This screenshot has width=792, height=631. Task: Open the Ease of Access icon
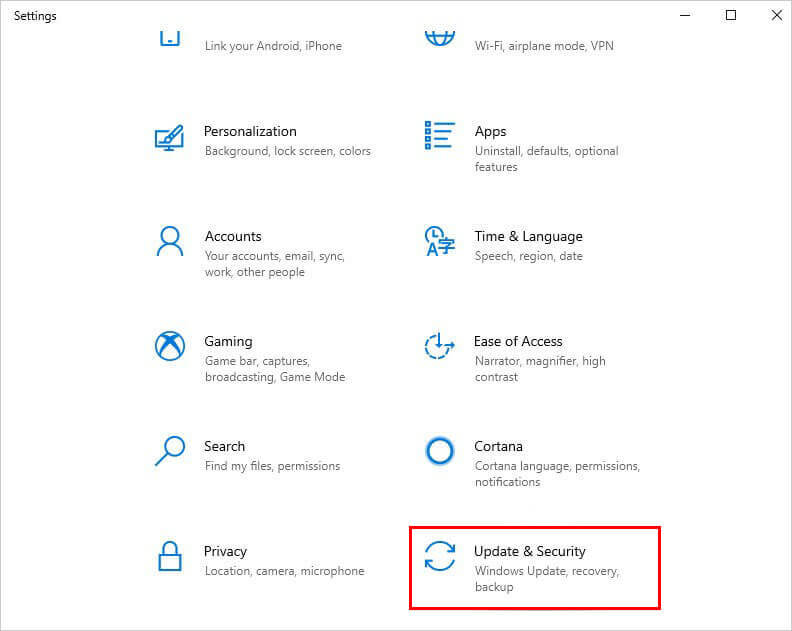click(x=439, y=346)
